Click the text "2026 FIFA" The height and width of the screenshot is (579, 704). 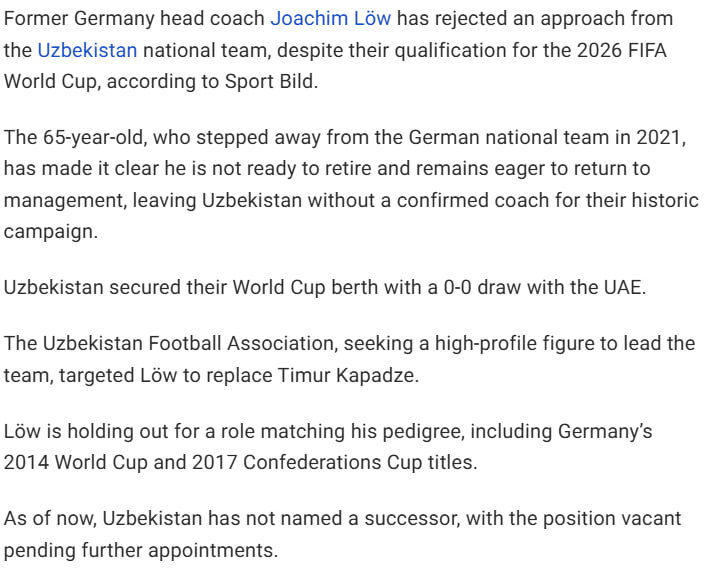[621, 50]
